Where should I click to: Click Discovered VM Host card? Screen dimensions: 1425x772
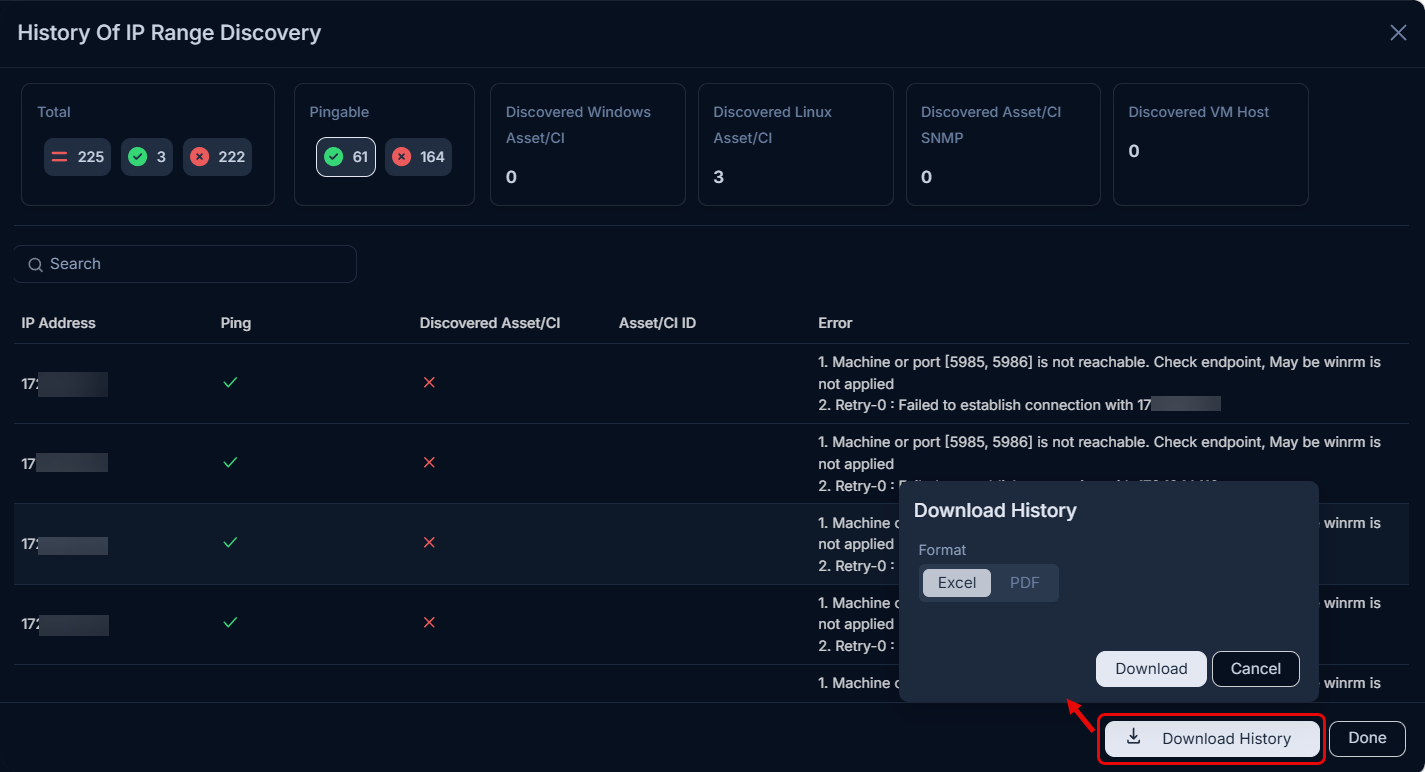1210,144
